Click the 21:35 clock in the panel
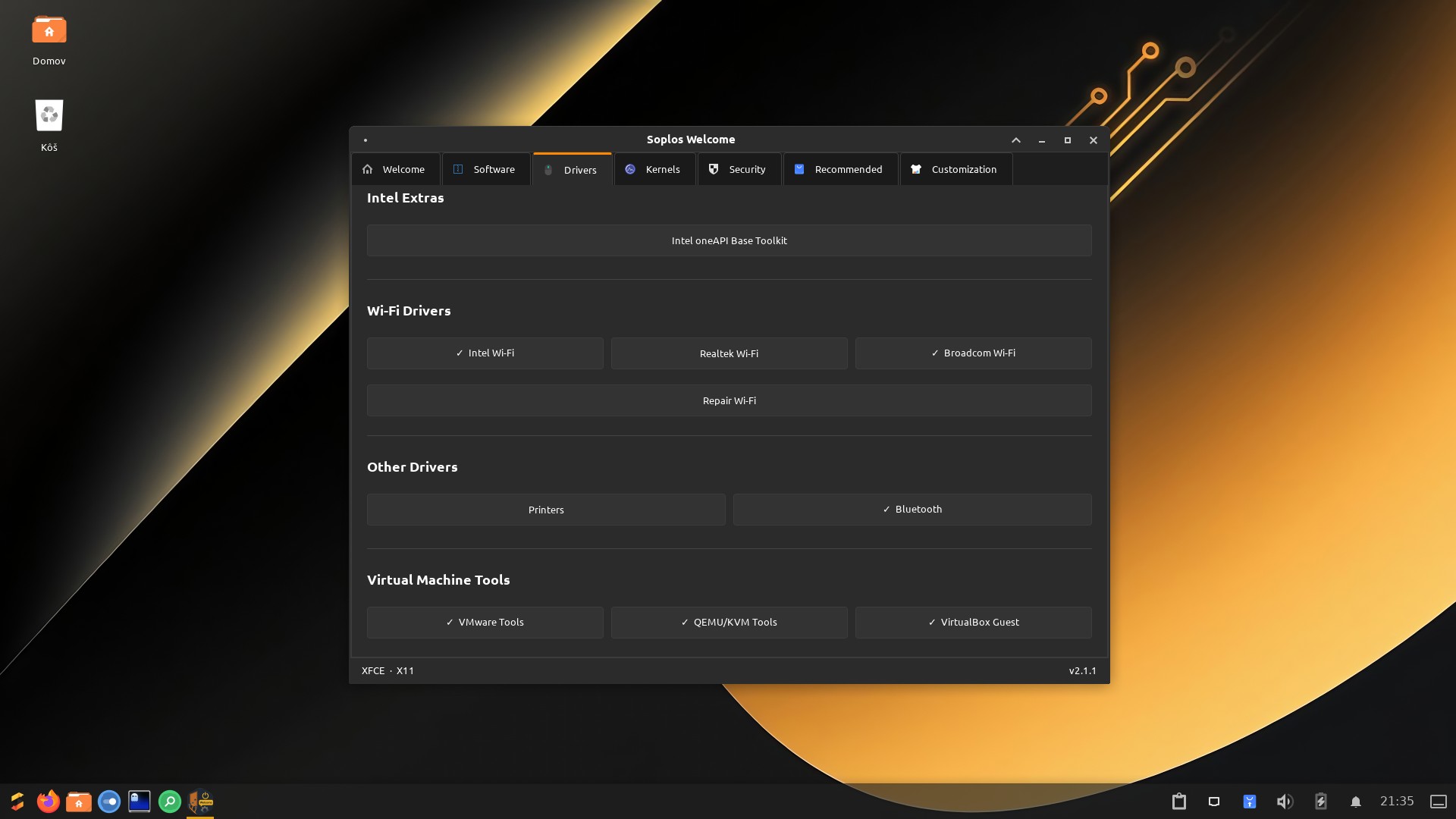Screen dimensions: 1456x819 (1397, 802)
